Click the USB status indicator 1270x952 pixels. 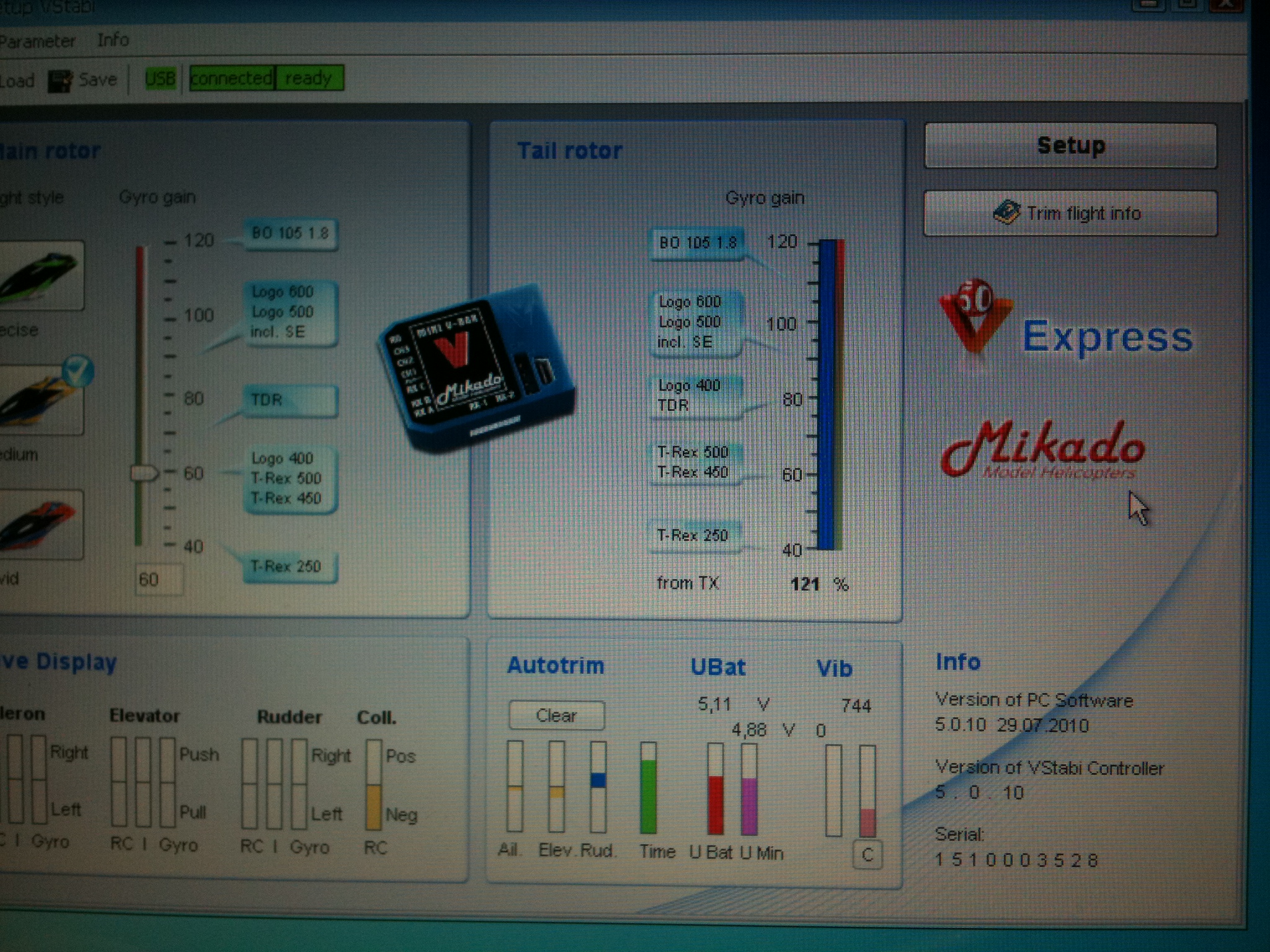click(x=161, y=79)
